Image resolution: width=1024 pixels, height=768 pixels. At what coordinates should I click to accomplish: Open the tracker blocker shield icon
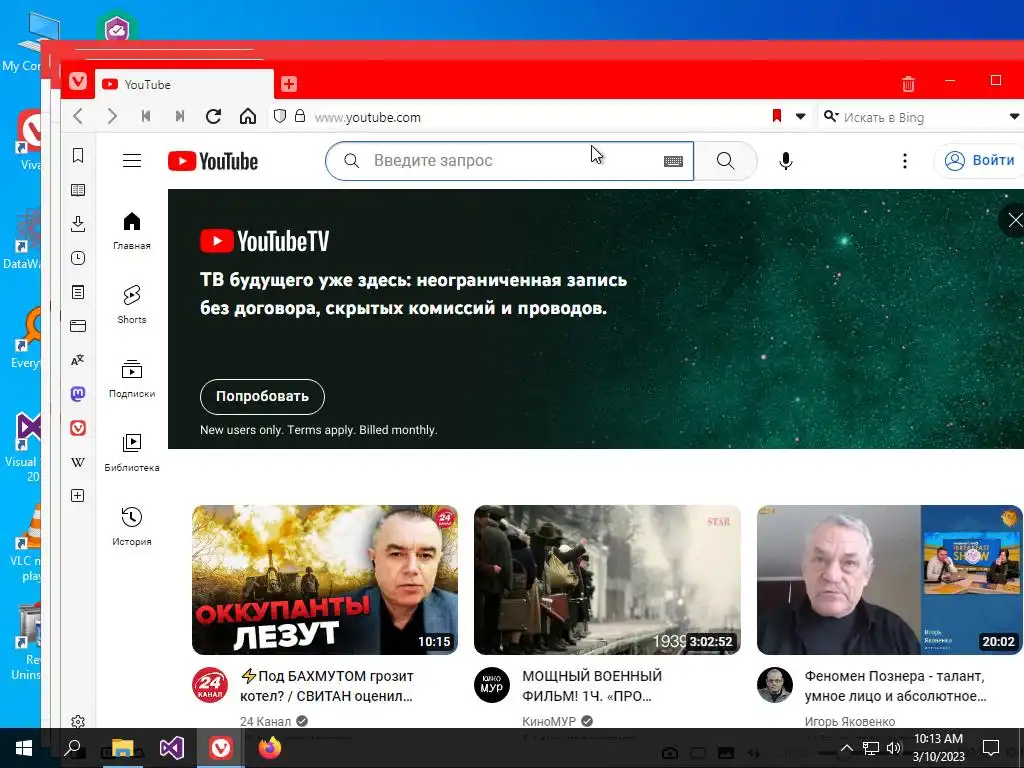(280, 116)
